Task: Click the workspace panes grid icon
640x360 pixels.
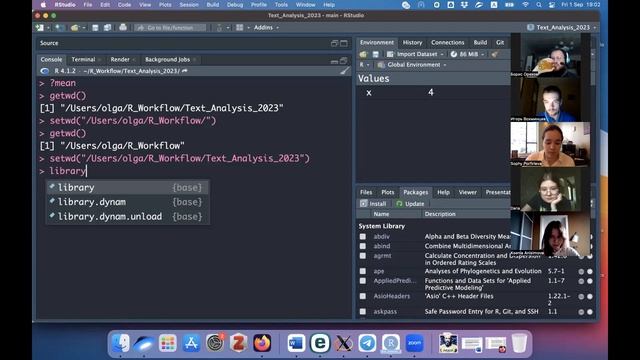Action: pos(240,27)
